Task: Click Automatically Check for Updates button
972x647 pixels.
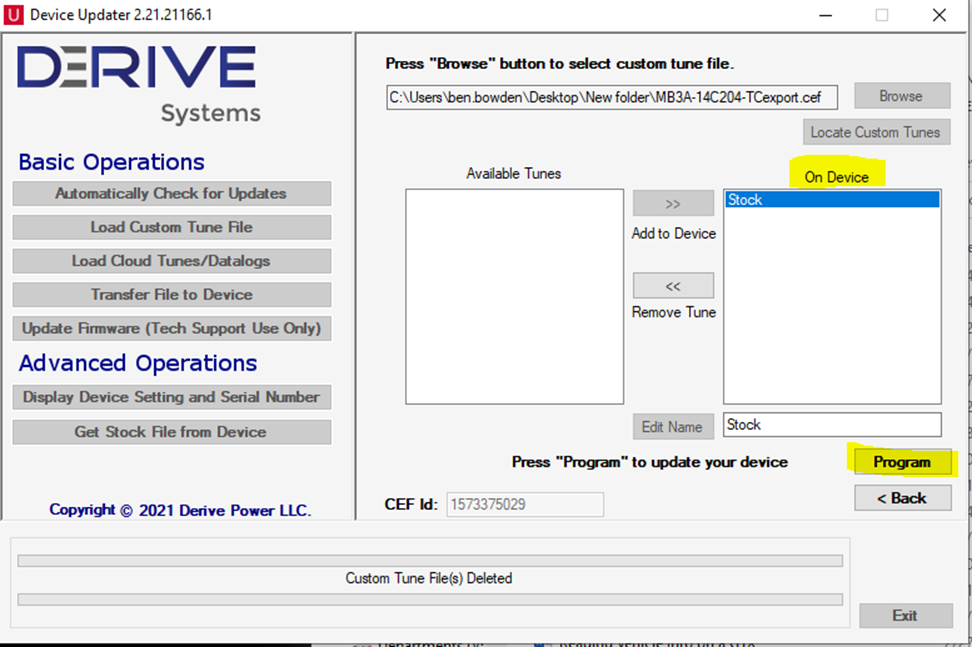Action: point(172,193)
